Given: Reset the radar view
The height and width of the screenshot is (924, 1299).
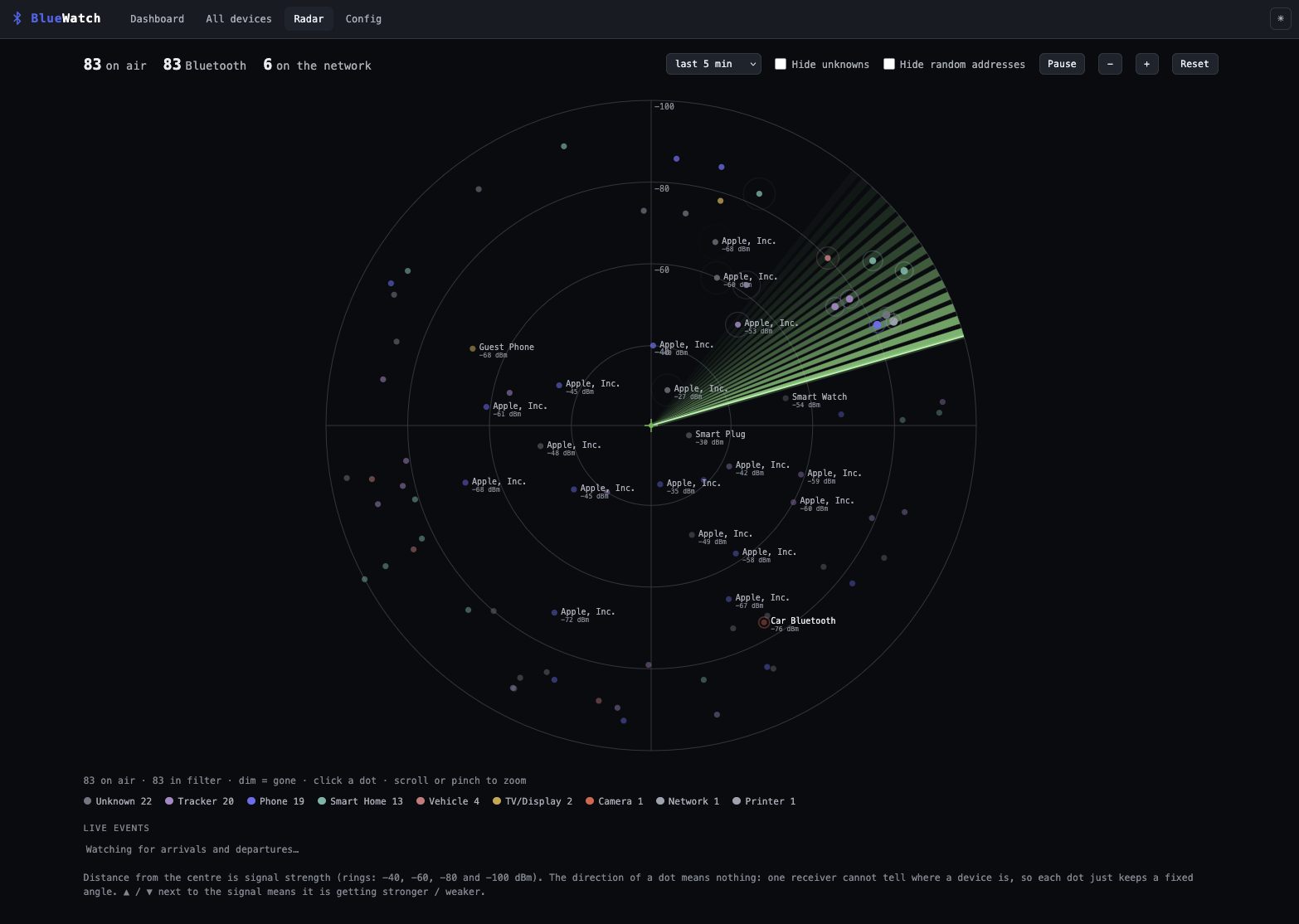Looking at the screenshot, I should 1194,64.
